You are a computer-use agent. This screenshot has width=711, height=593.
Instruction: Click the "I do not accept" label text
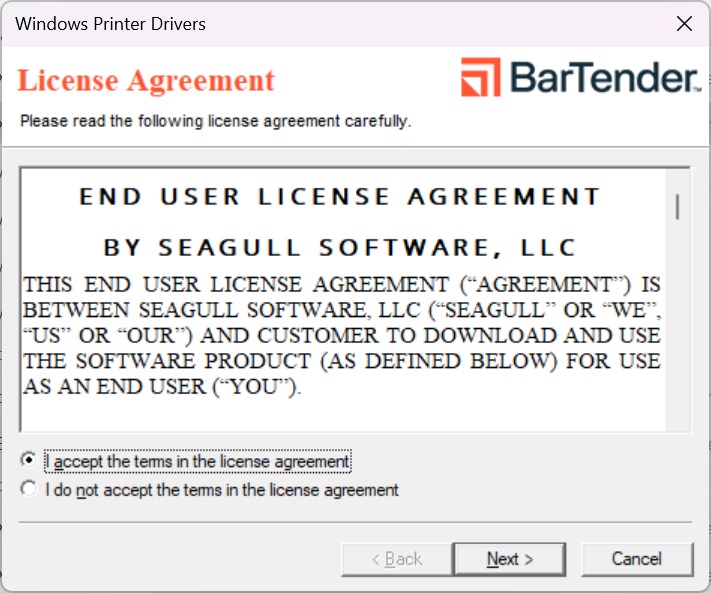click(x=222, y=490)
